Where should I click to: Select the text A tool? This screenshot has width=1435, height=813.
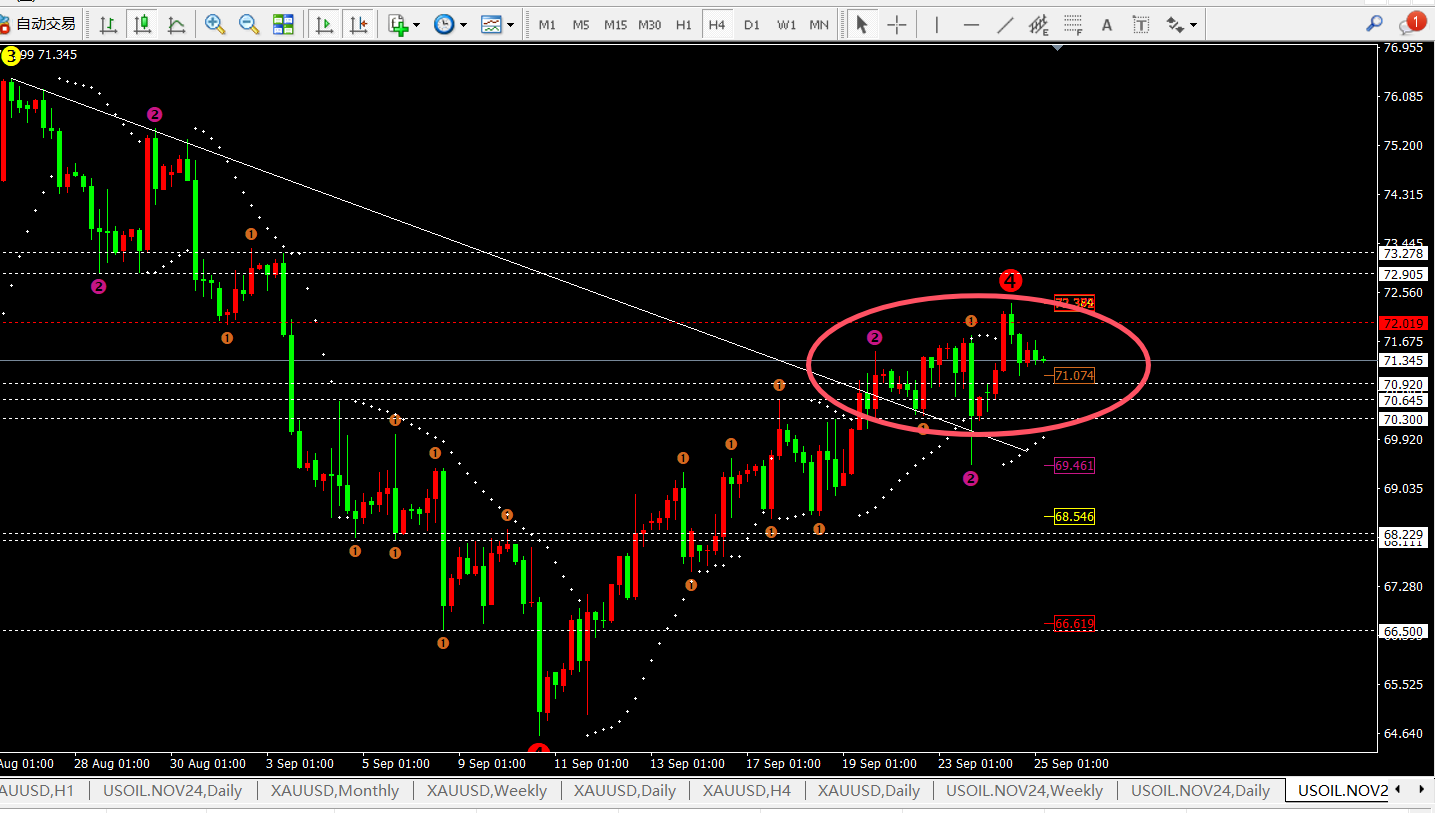point(1107,25)
